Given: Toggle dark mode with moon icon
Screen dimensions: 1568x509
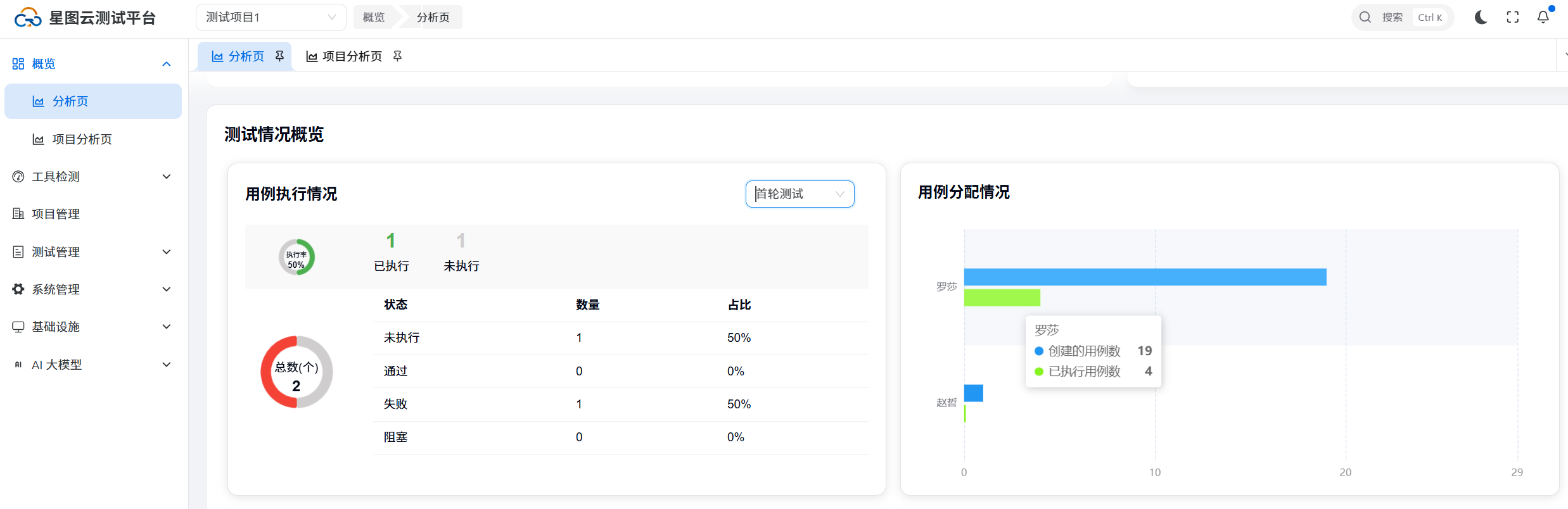Looking at the screenshot, I should [1481, 18].
